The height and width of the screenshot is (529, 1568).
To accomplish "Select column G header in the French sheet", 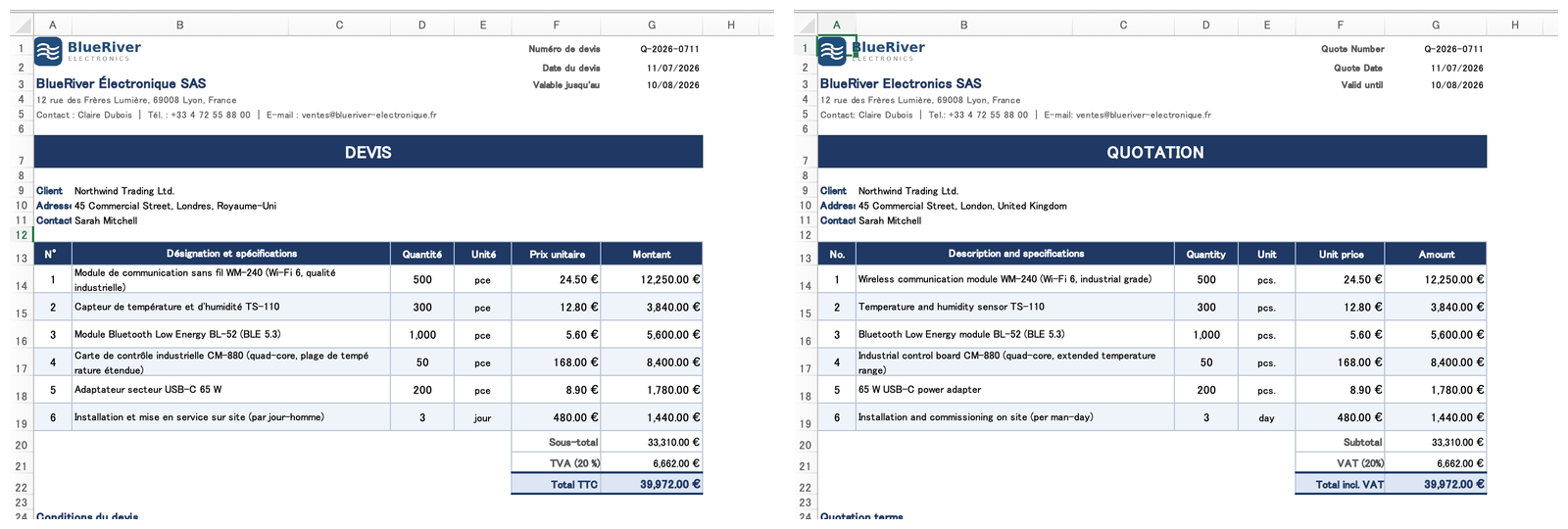I will pos(652,25).
